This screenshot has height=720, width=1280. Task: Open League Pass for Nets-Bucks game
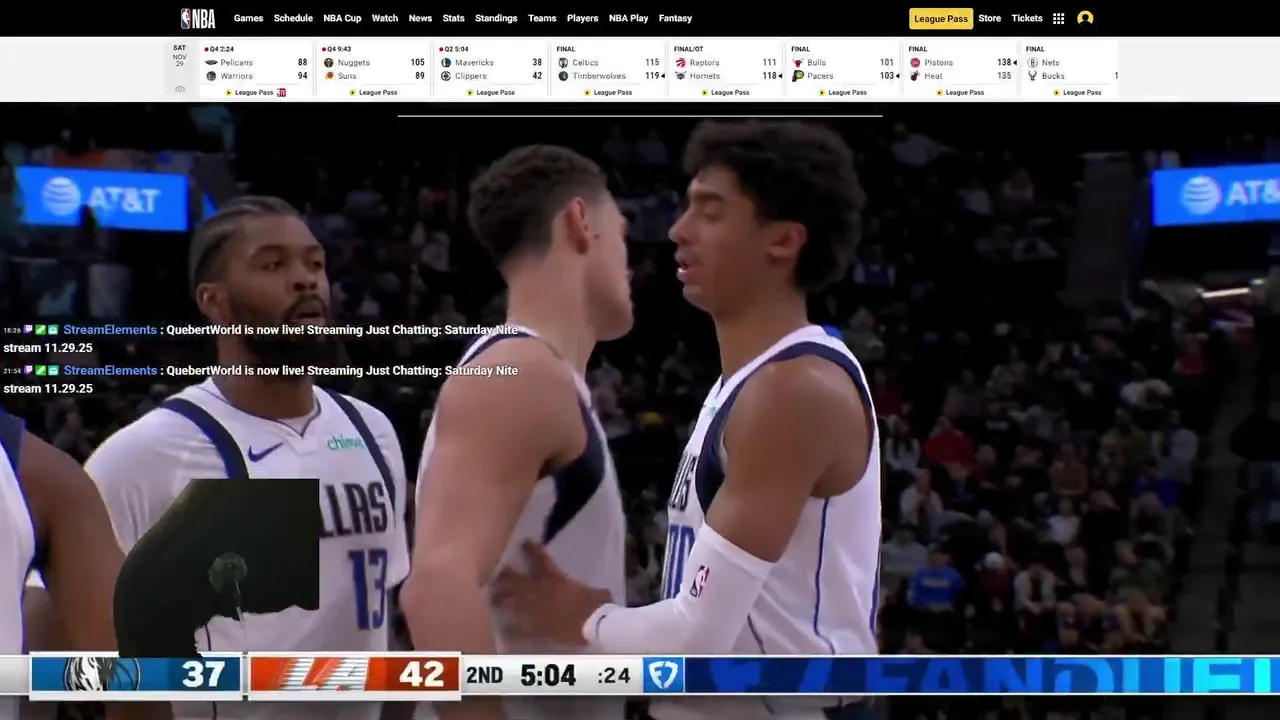(1076, 92)
